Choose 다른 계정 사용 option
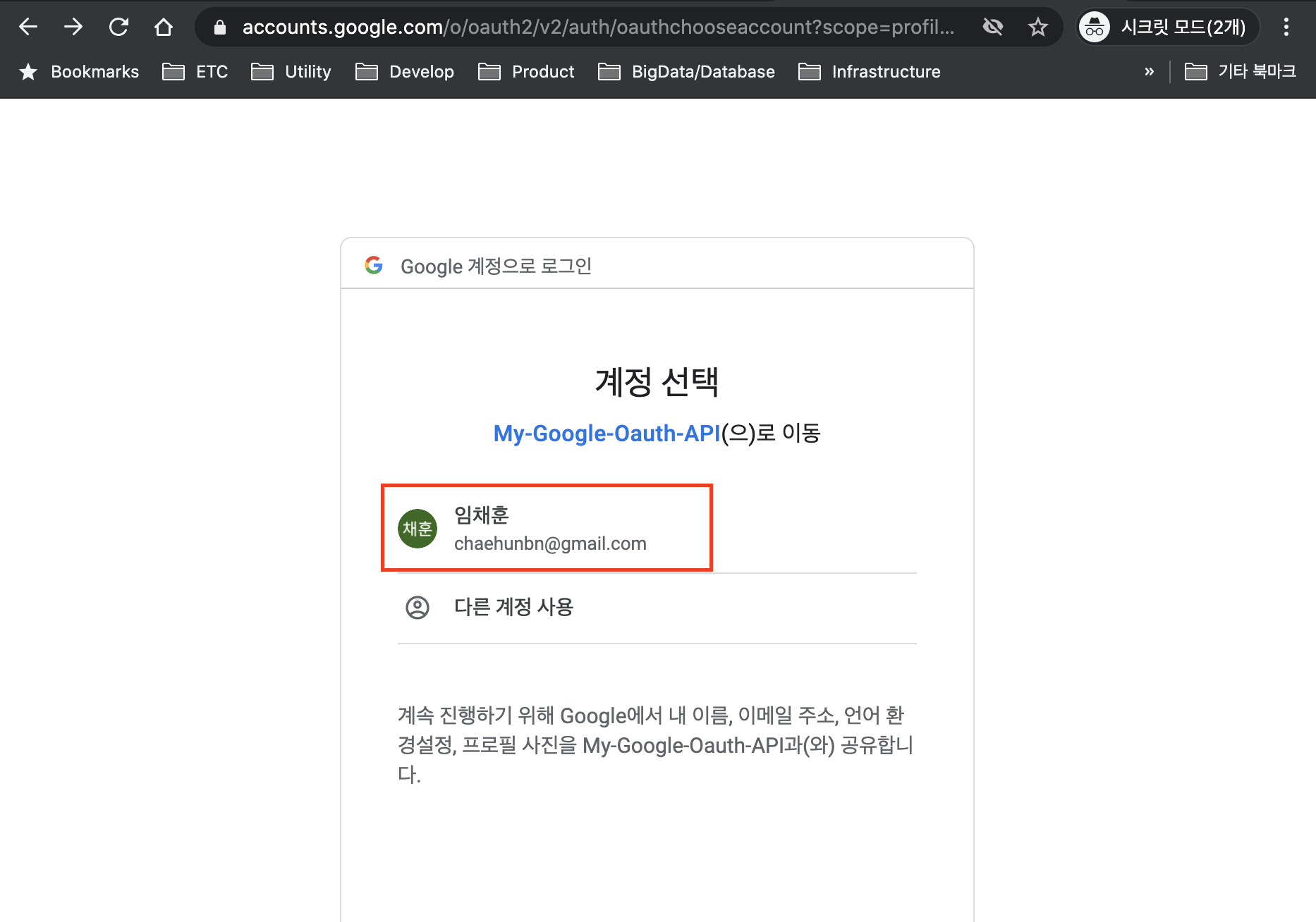 657,608
